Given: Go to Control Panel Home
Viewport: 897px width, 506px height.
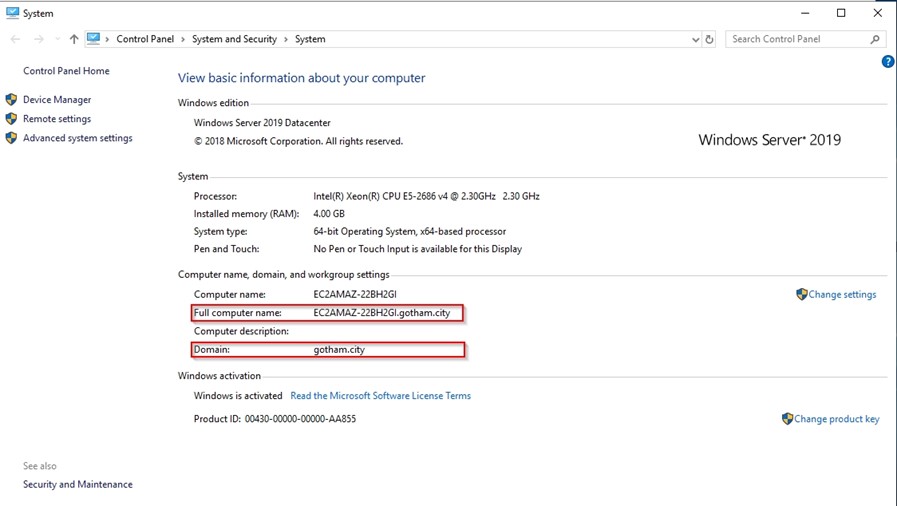Looking at the screenshot, I should click(66, 71).
